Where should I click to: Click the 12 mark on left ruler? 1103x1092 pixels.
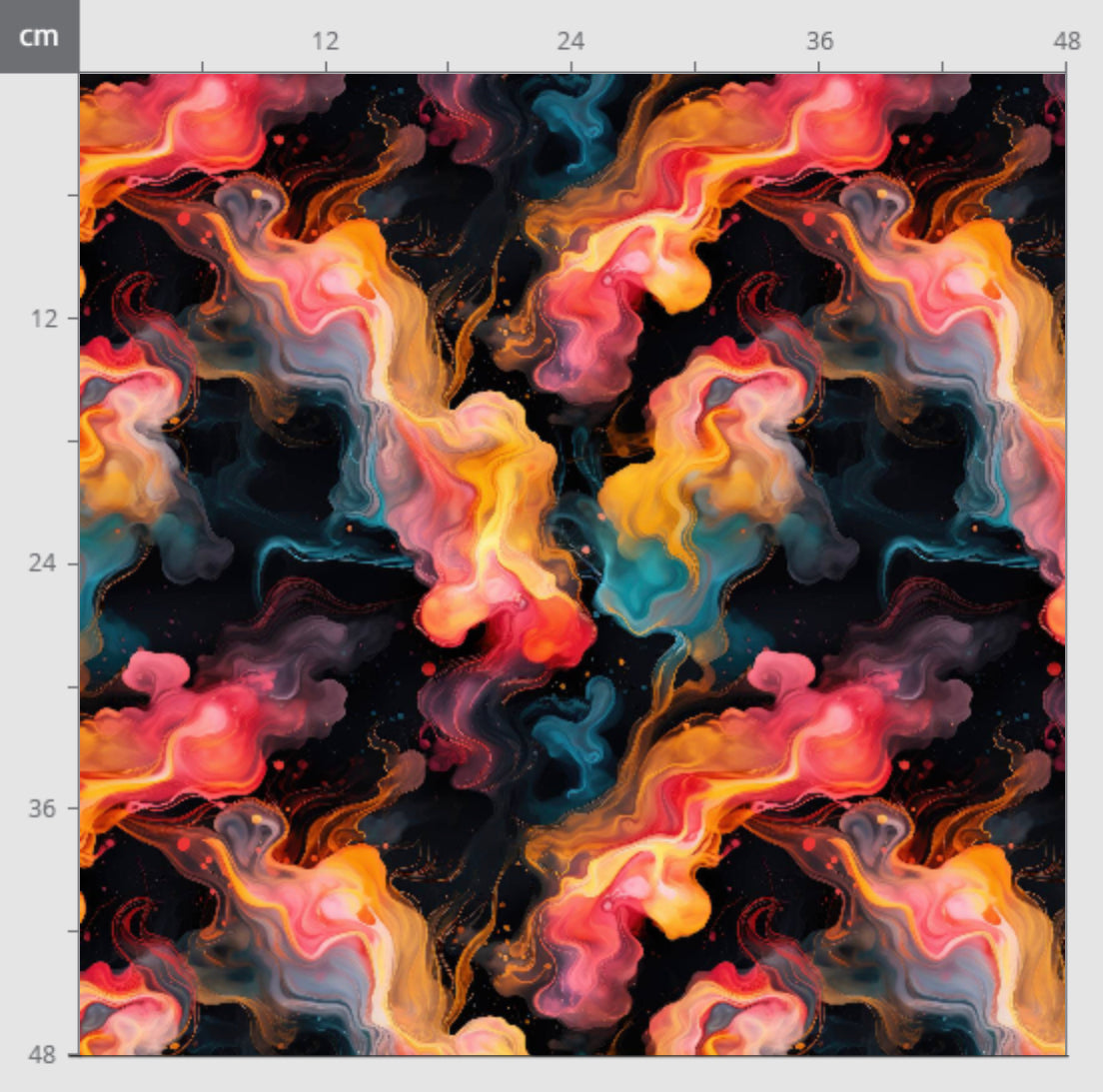point(42,318)
